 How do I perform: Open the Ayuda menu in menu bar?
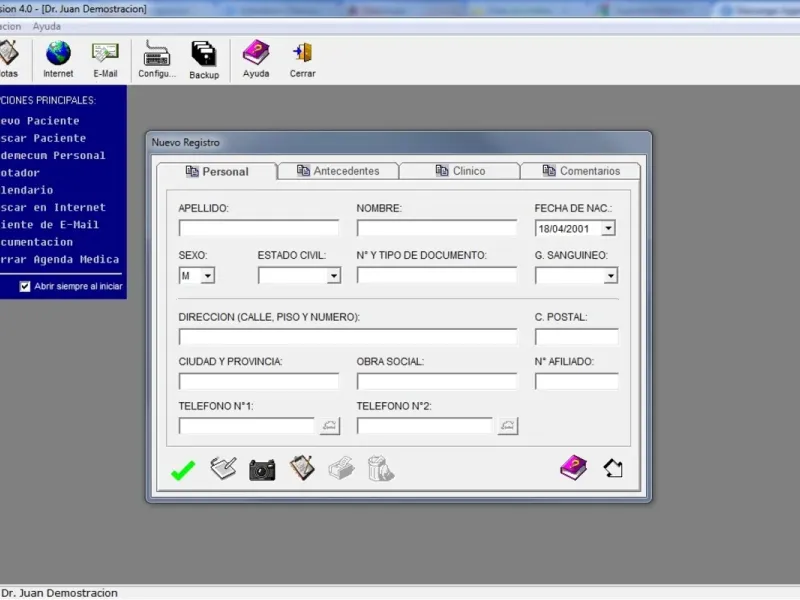47,26
